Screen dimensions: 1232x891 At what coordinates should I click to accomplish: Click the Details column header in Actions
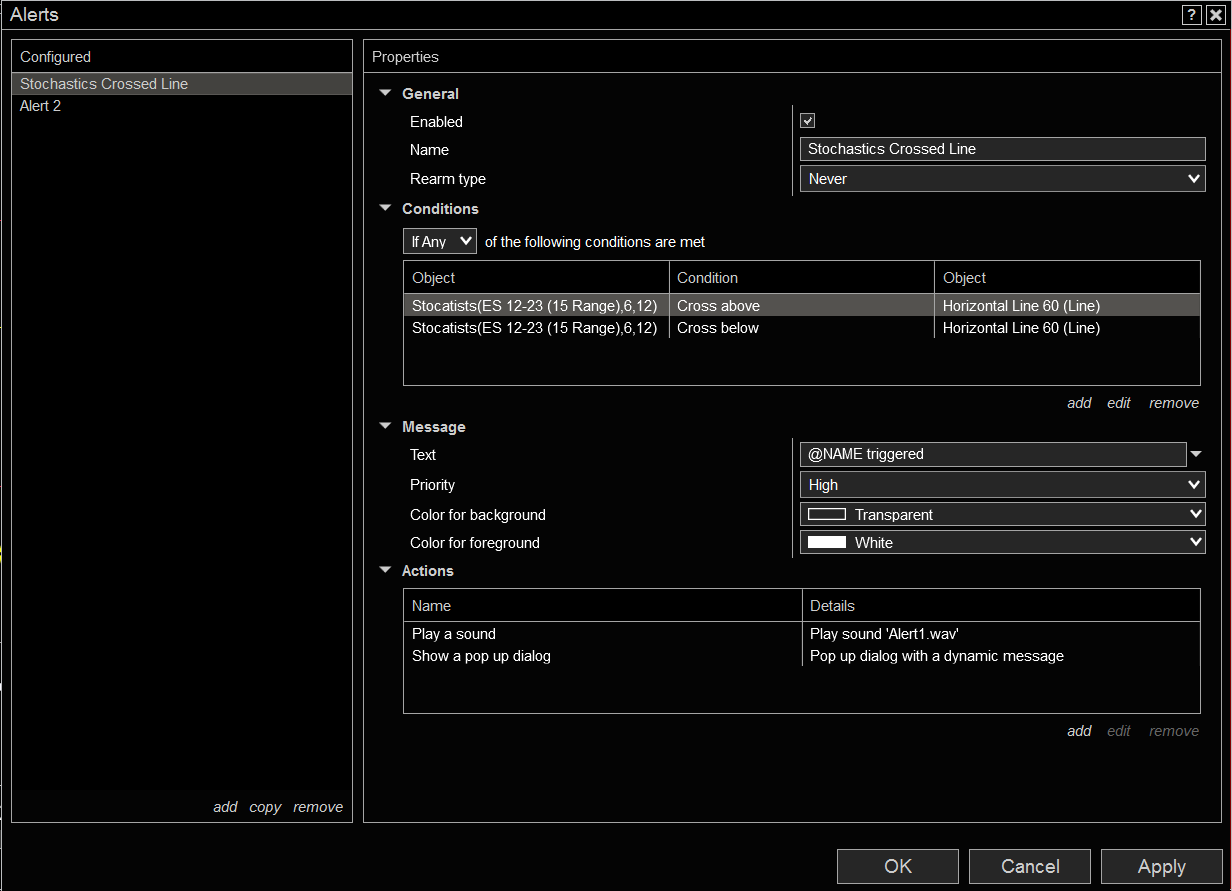[x=1001, y=606]
